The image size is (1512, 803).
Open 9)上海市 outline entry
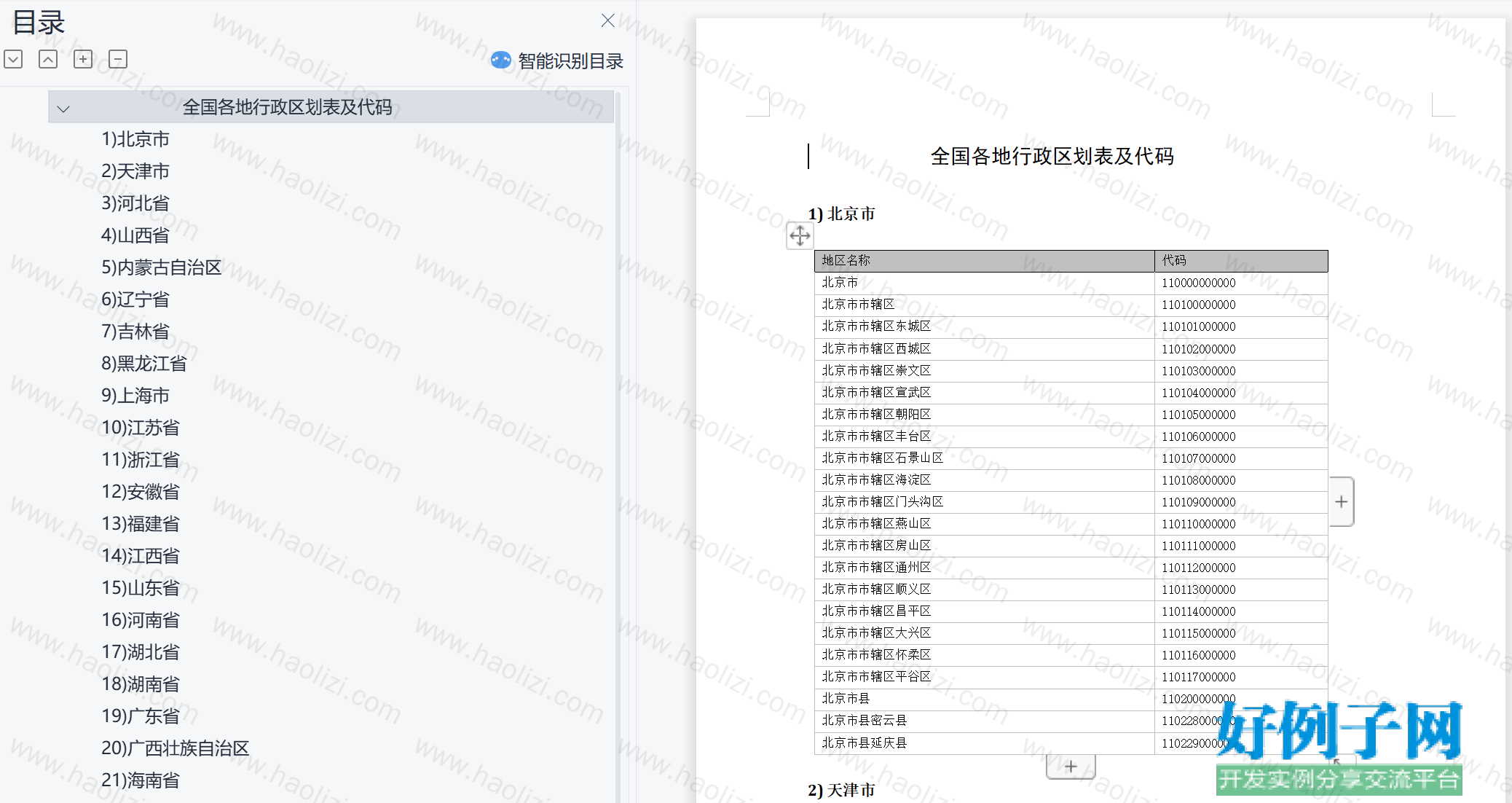135,396
